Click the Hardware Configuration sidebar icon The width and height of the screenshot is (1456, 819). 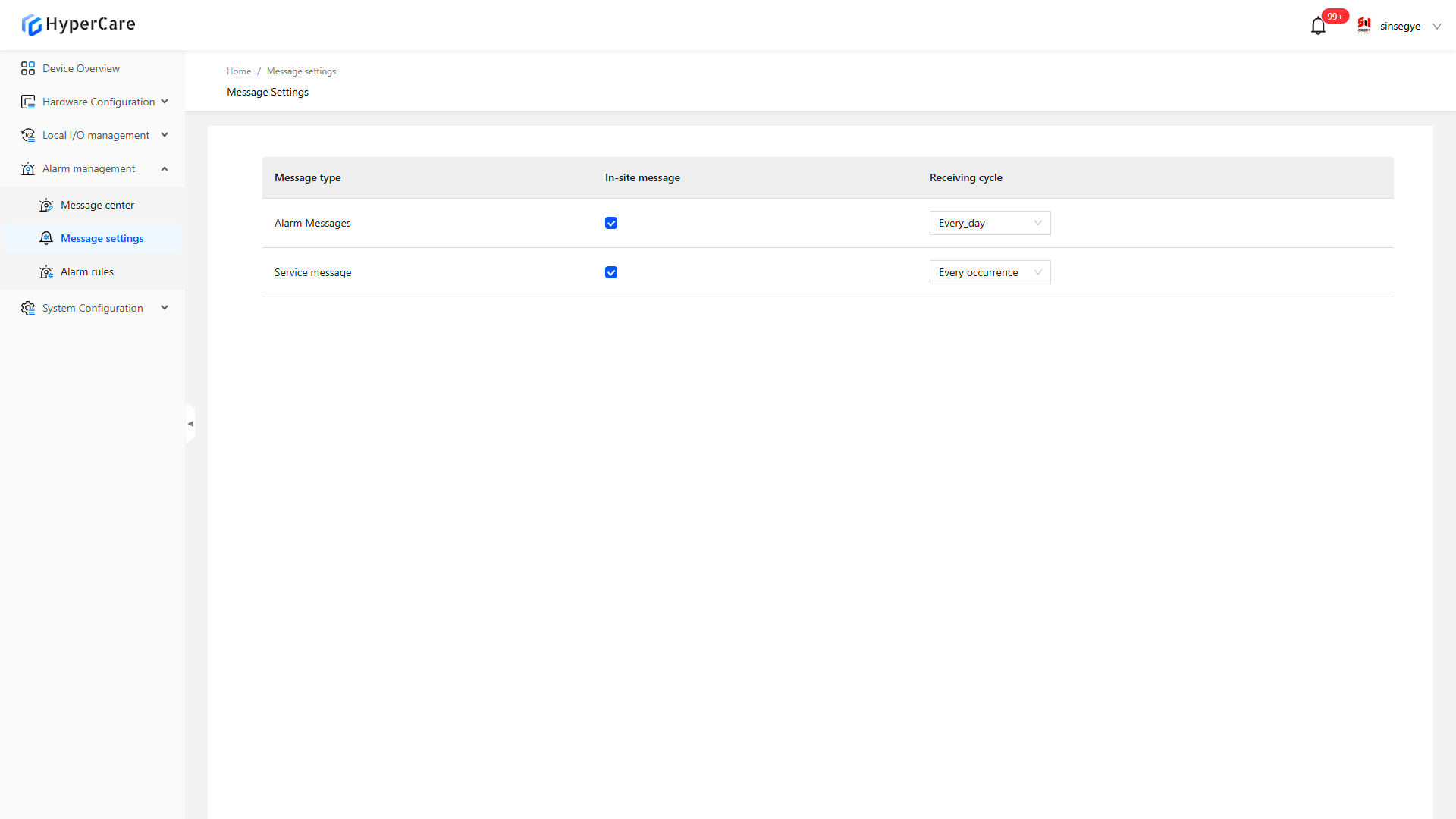click(28, 102)
